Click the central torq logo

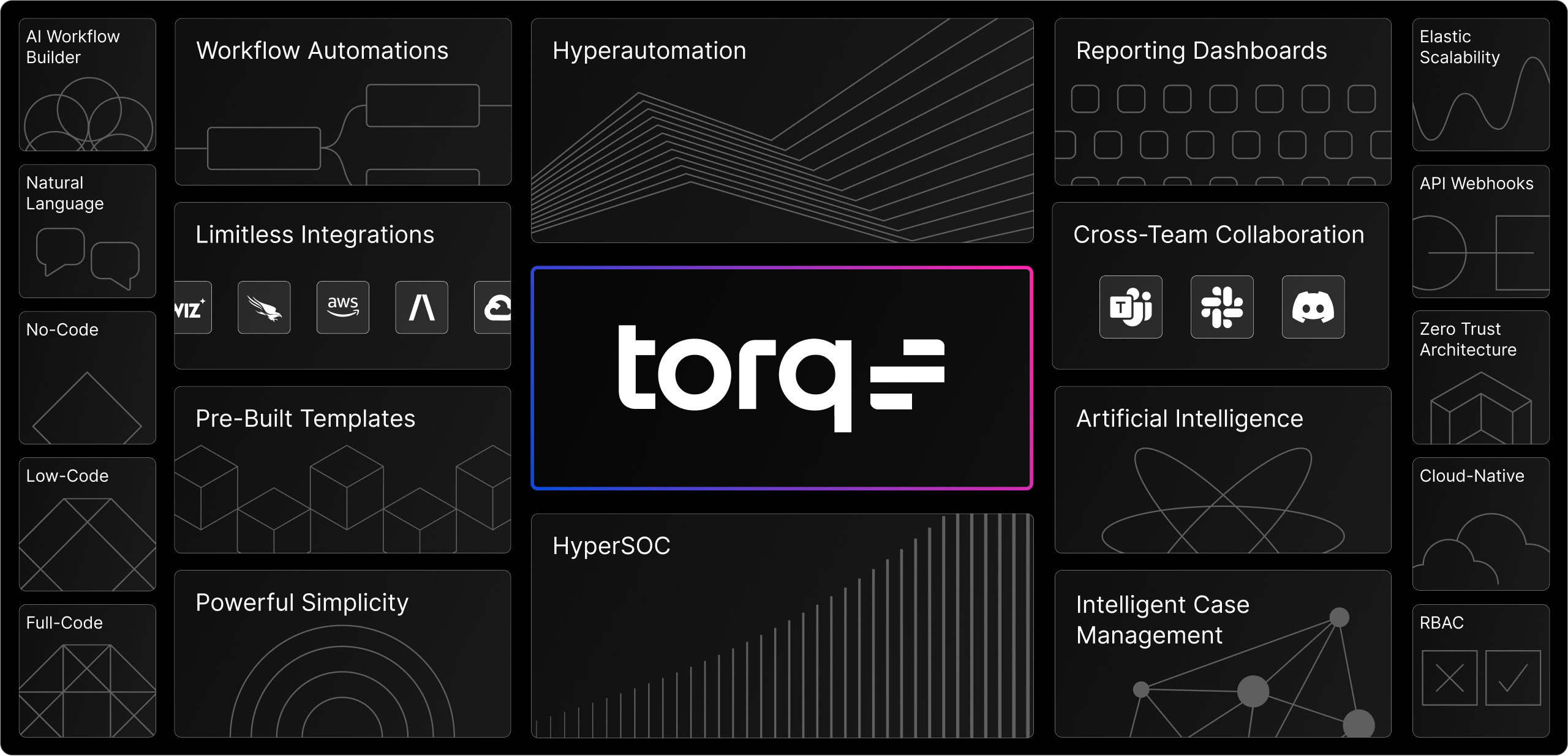[x=782, y=378]
